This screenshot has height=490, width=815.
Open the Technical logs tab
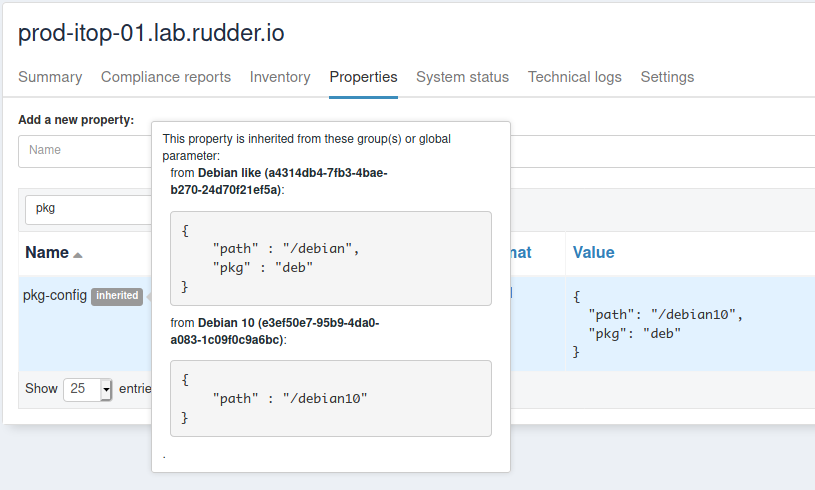(574, 77)
